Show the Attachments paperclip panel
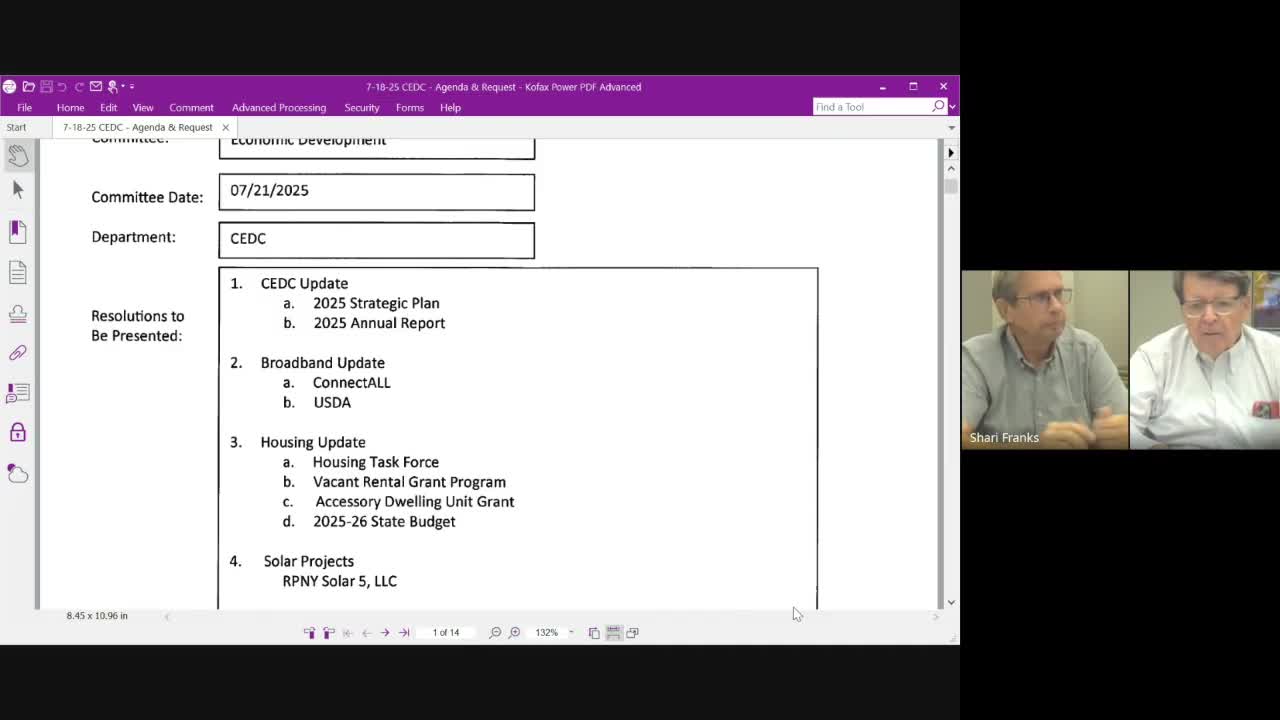Image resolution: width=1280 pixels, height=720 pixels. 17,353
